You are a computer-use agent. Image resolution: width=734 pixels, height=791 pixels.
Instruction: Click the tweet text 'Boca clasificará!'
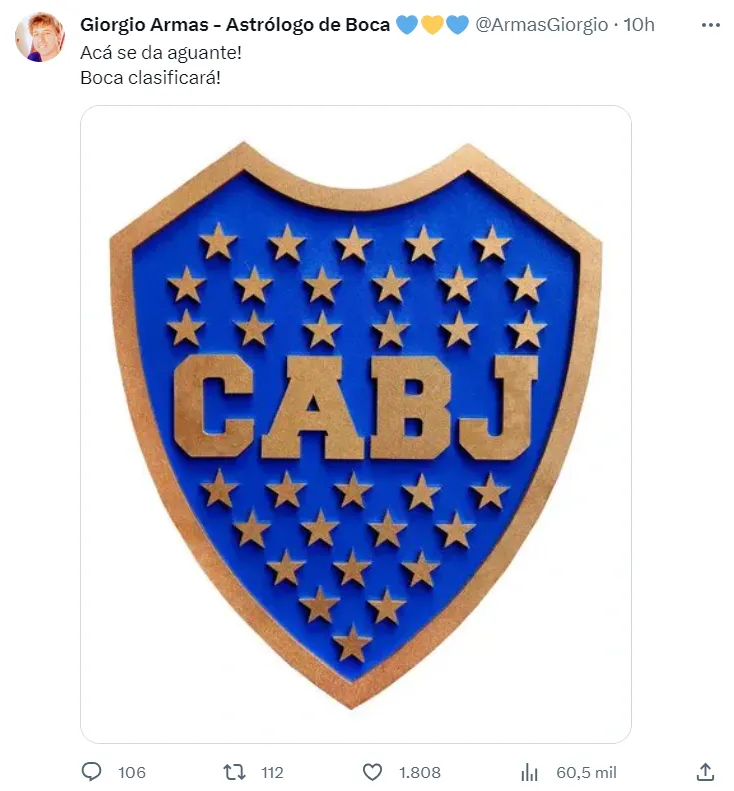tap(150, 78)
